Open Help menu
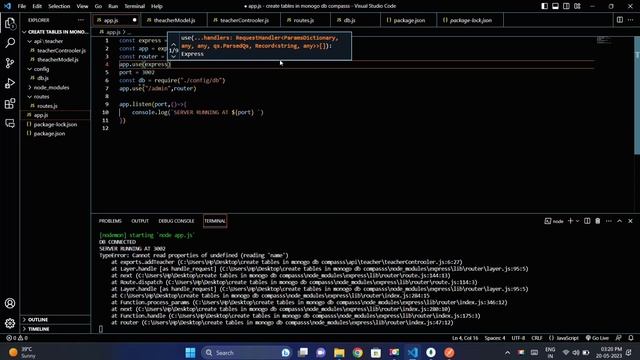 [157, 6]
